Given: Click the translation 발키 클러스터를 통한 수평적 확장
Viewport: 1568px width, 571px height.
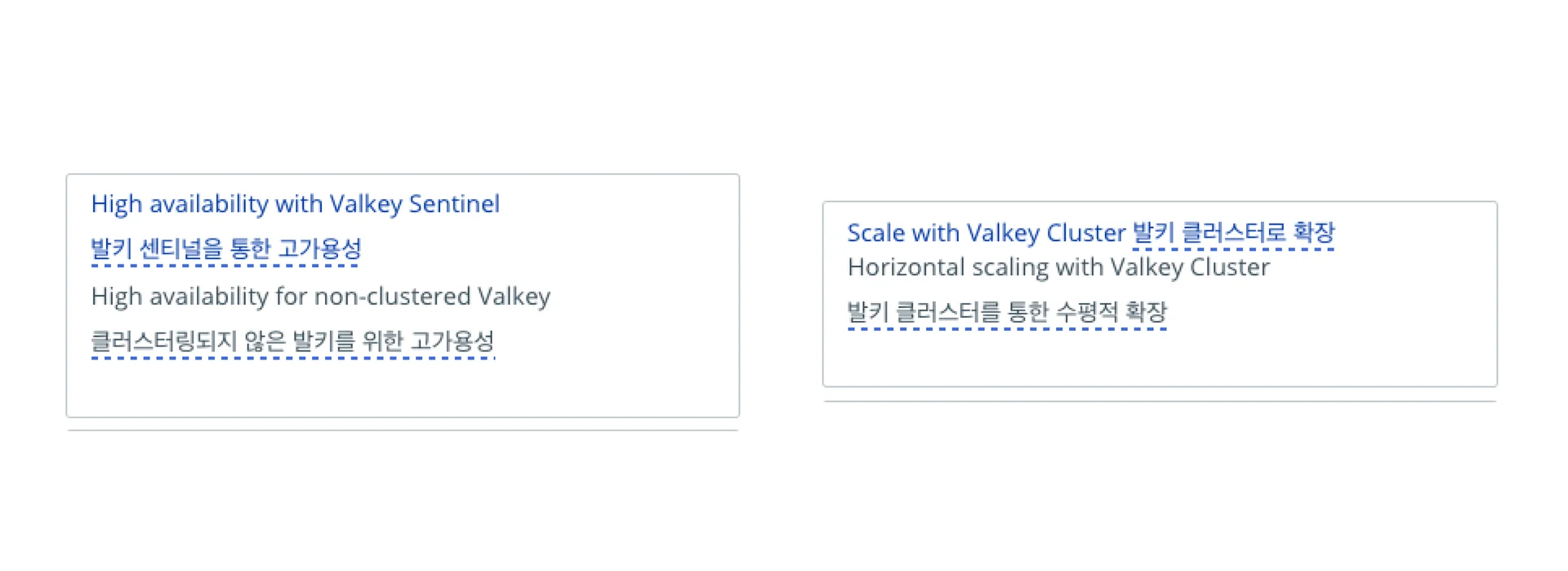Looking at the screenshot, I should tap(1007, 312).
